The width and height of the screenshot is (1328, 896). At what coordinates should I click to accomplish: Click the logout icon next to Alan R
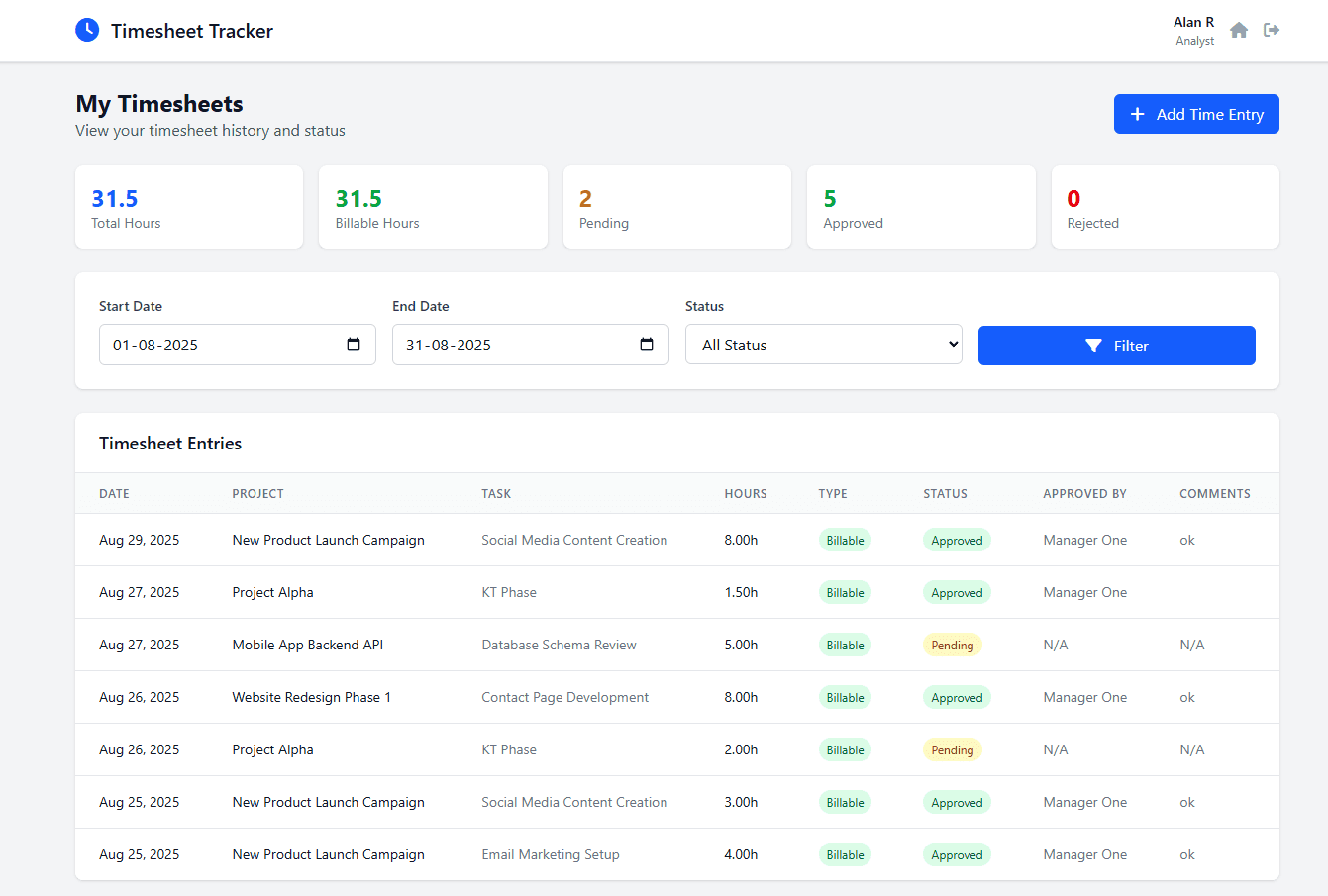click(x=1272, y=30)
